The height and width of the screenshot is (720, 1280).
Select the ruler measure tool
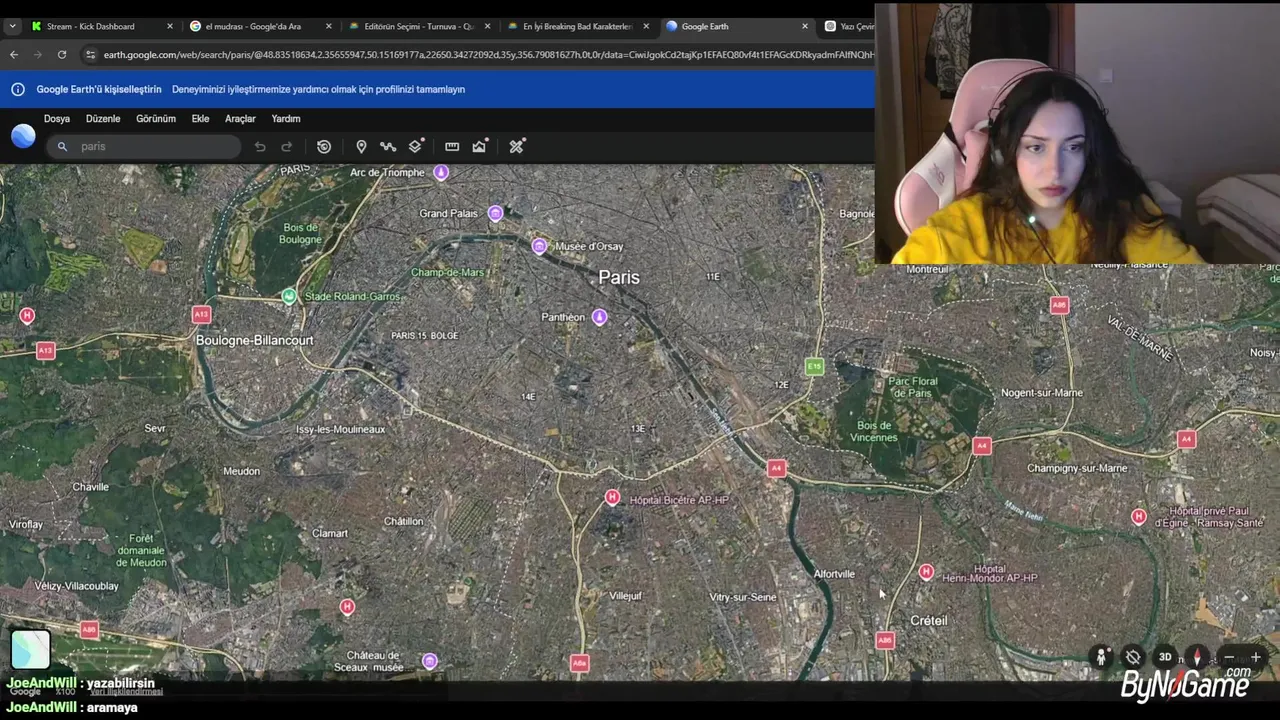(452, 147)
